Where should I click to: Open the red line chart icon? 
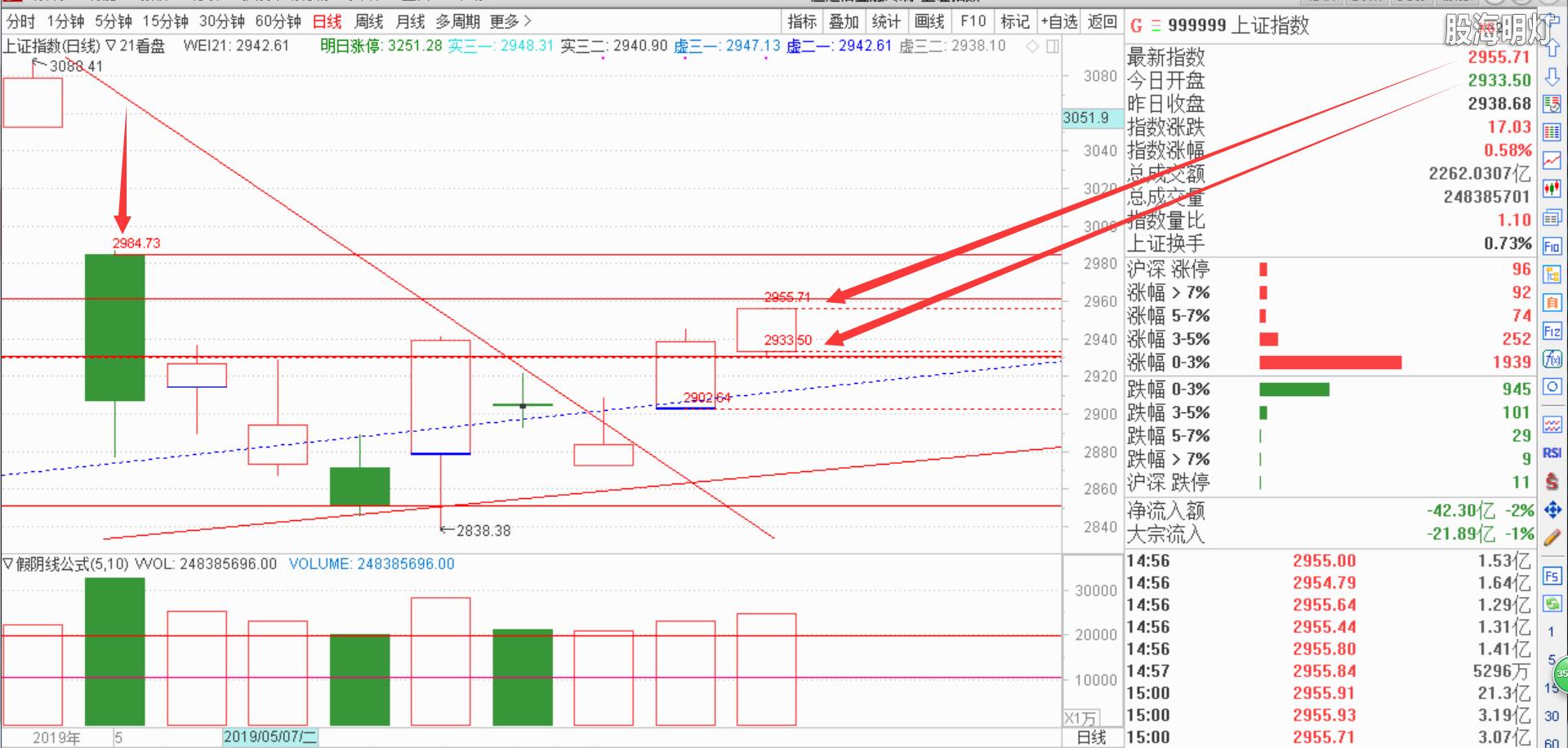(1552, 161)
